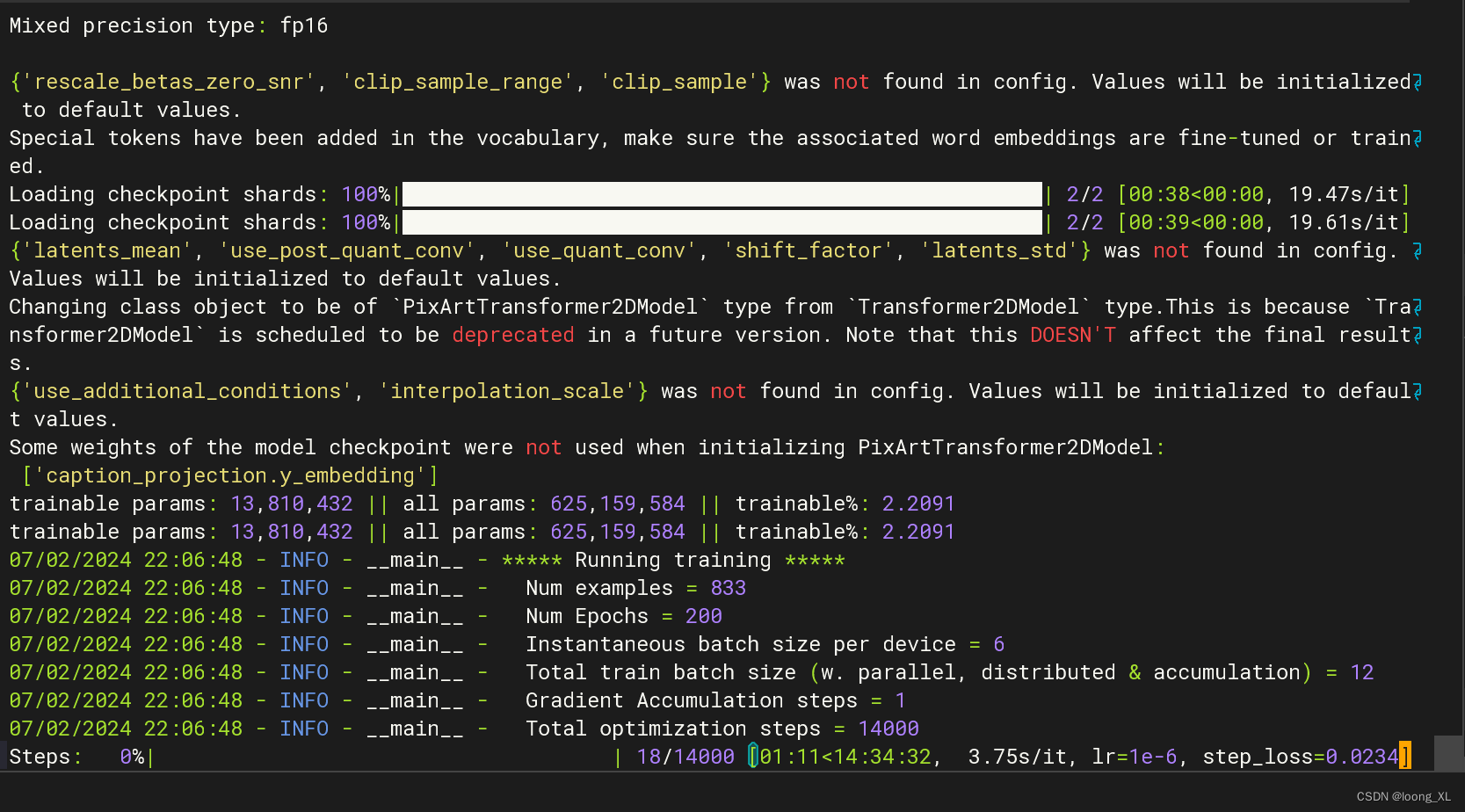Viewport: 1465px width, 812px height.
Task: Click the 'PixArtTransformer2DModel' class name in the warning
Action: 550,307
